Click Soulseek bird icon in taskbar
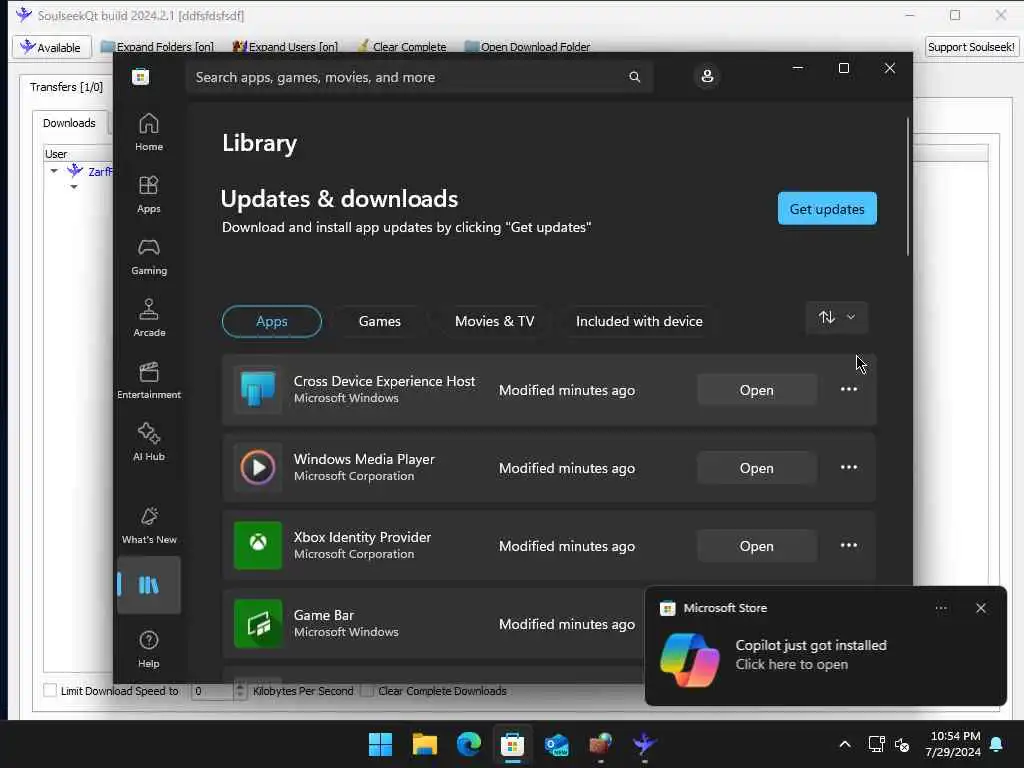 (x=644, y=744)
